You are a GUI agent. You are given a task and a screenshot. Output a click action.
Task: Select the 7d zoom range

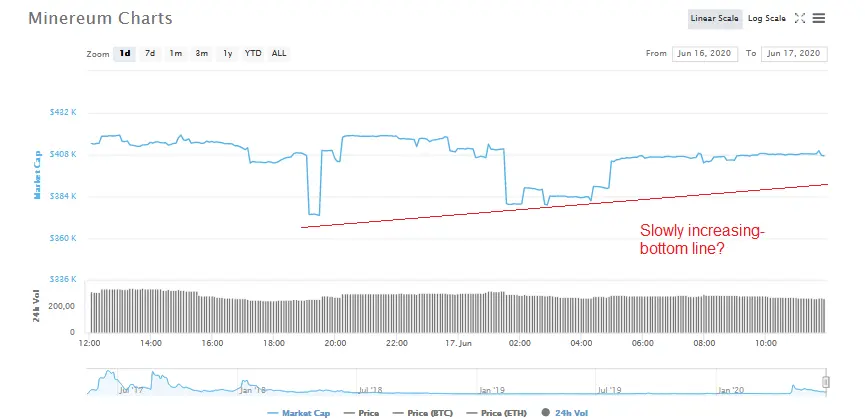[150, 53]
